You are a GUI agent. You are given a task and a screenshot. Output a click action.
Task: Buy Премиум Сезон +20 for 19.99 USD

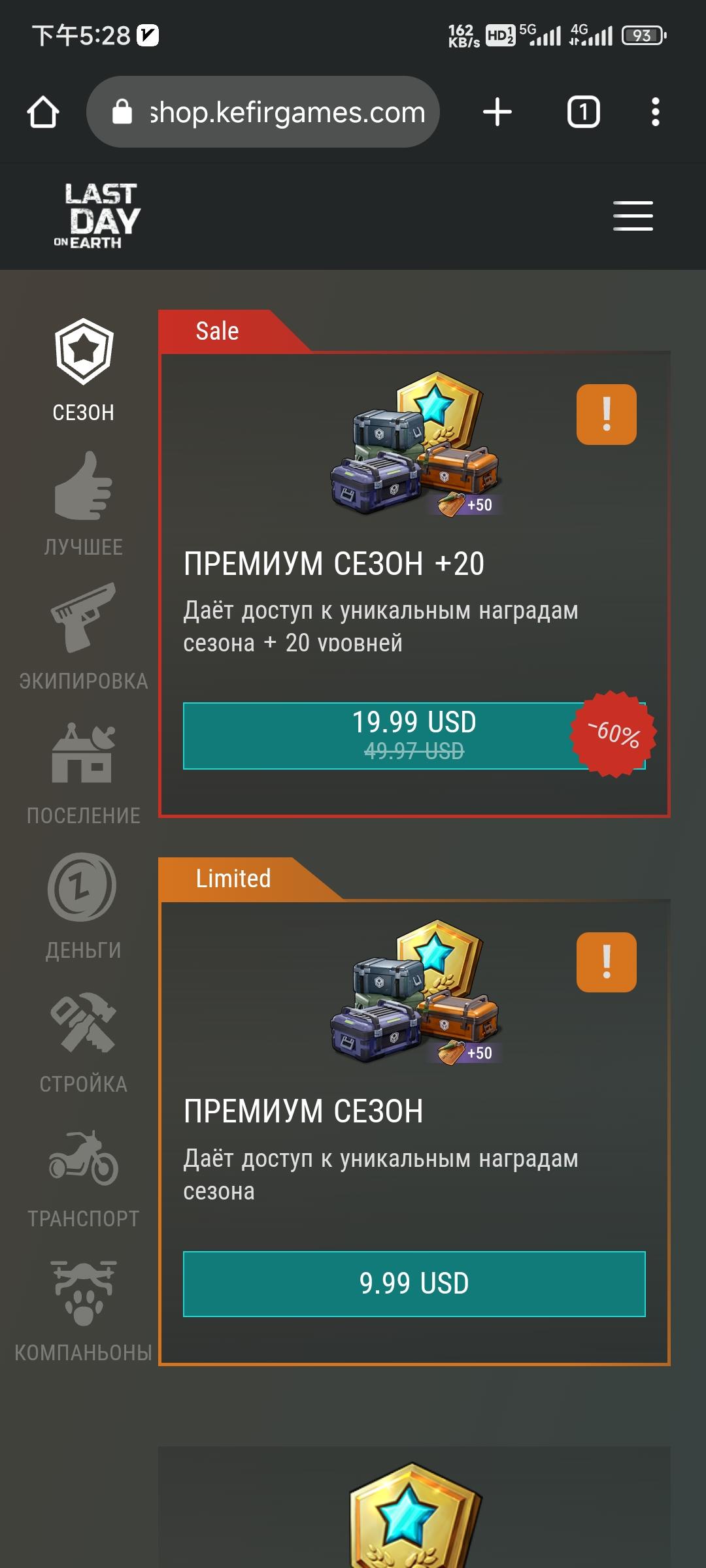pos(414,736)
